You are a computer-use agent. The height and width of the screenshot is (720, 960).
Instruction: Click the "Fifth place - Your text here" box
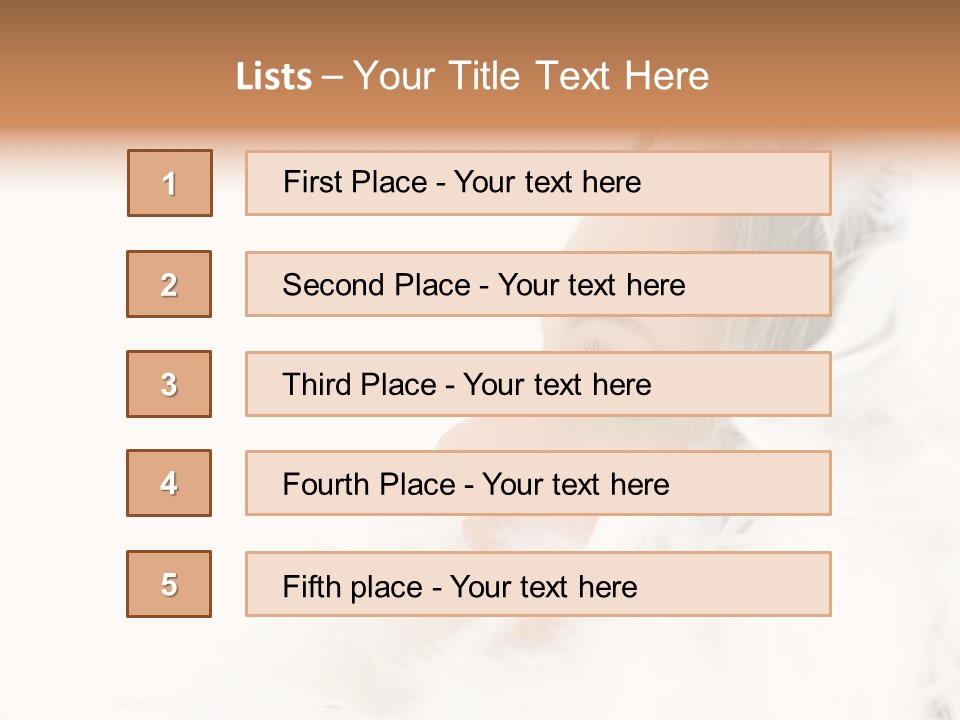pos(538,584)
